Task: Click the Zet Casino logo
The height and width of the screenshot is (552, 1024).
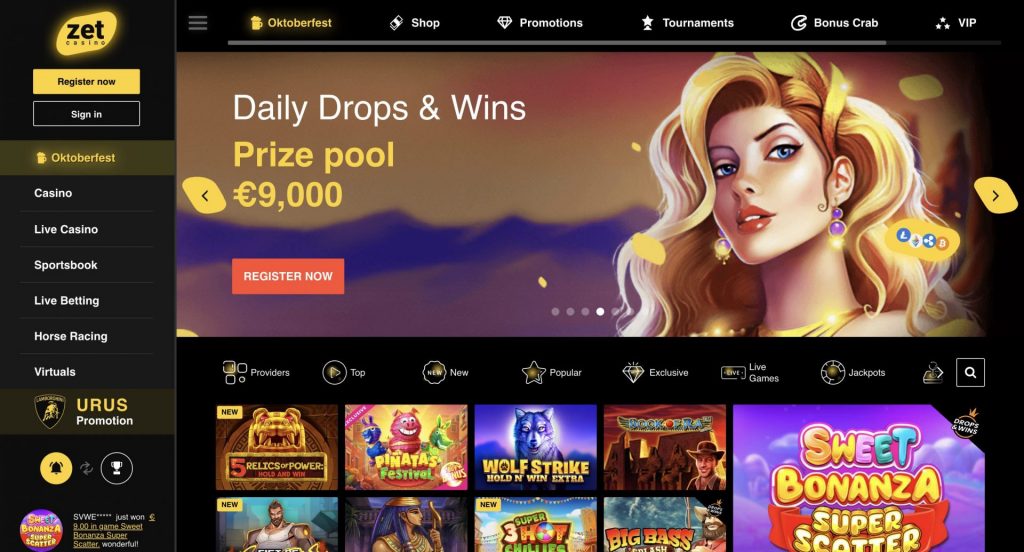Action: 86,32
